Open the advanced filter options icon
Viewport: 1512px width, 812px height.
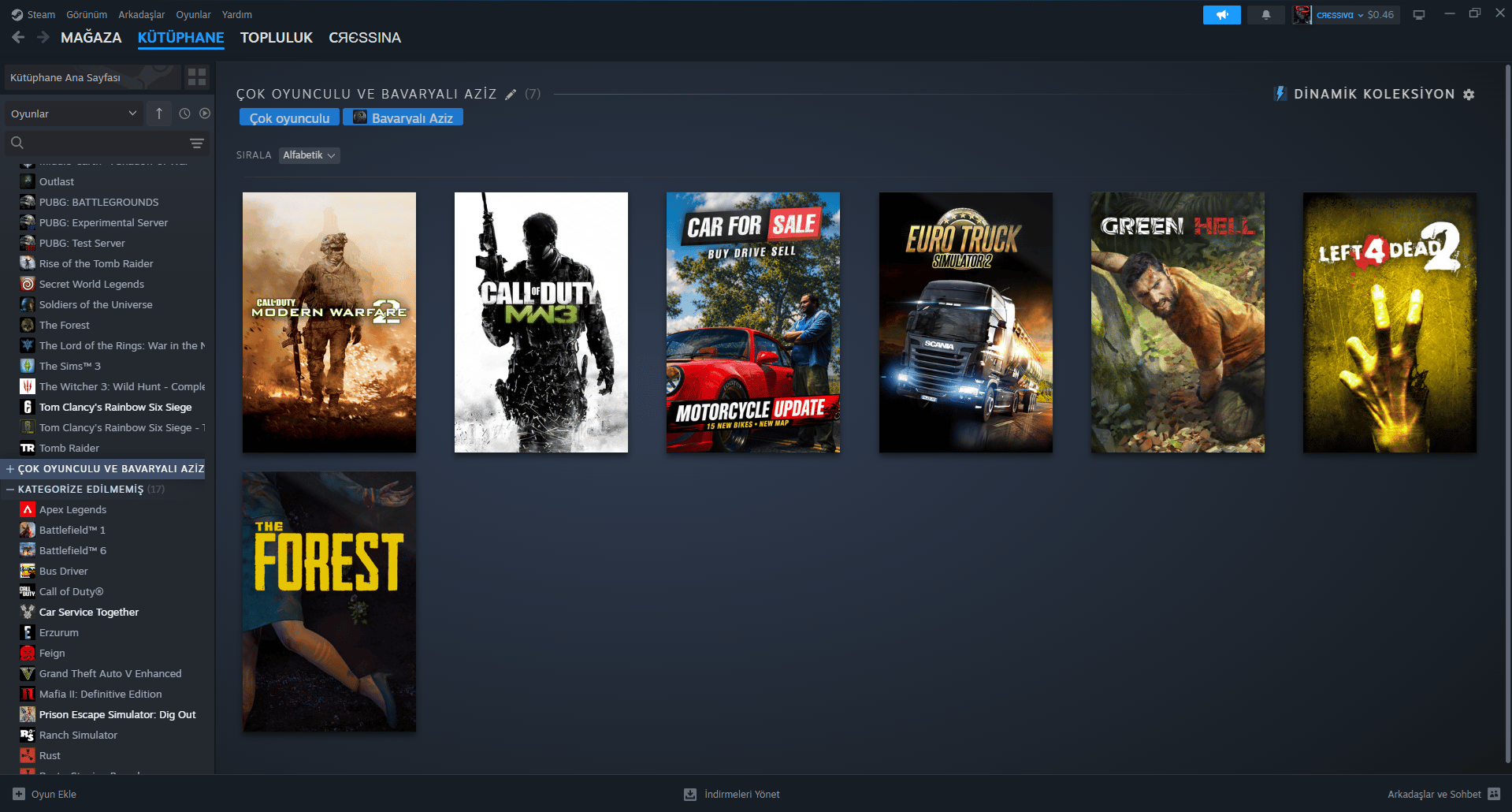click(x=197, y=143)
